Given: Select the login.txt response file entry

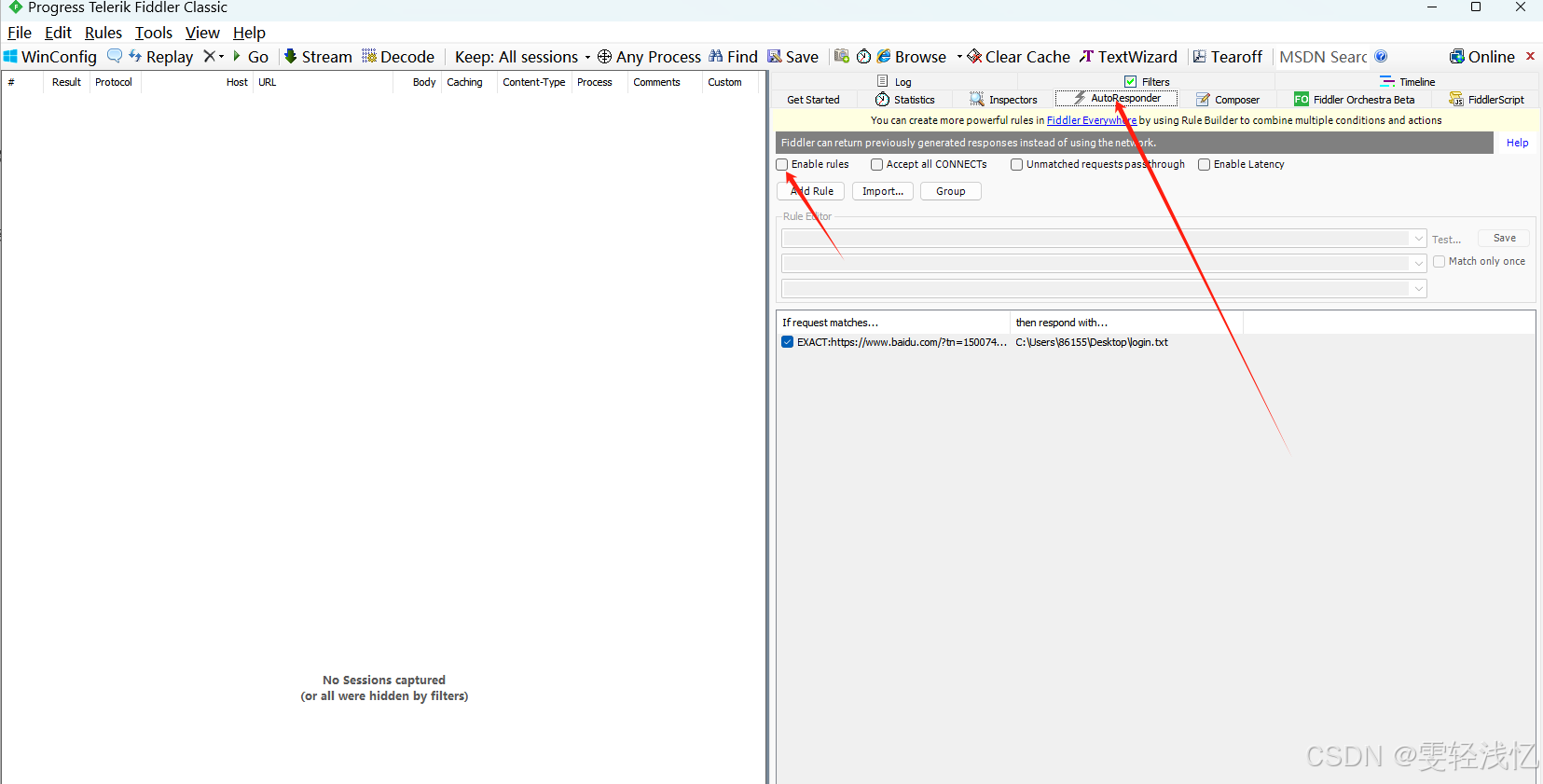Looking at the screenshot, I should pos(1092,342).
